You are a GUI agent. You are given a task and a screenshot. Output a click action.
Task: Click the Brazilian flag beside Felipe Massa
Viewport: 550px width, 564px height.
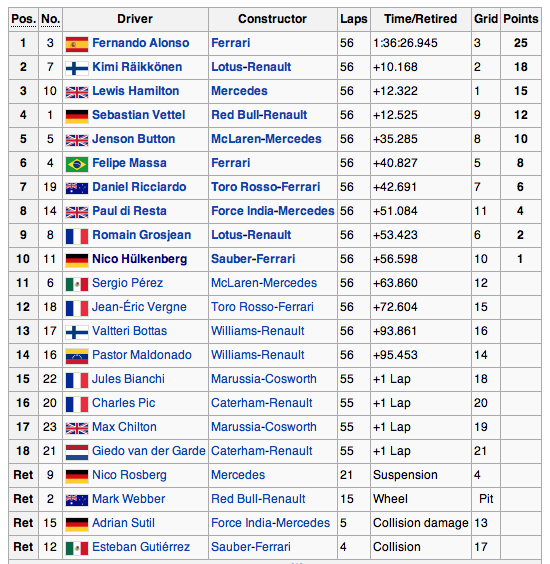pos(77,164)
